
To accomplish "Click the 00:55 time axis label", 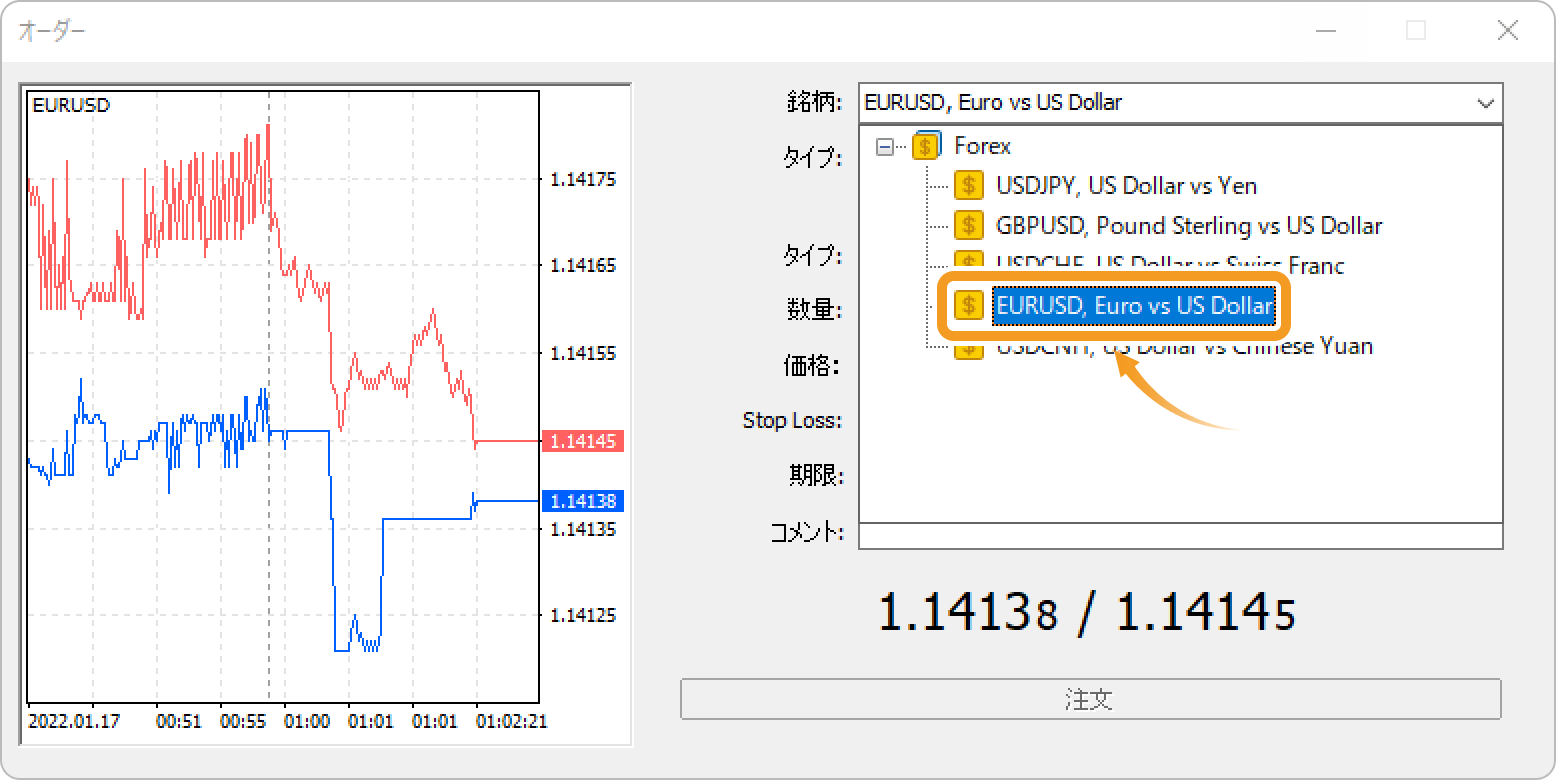I will point(243,721).
